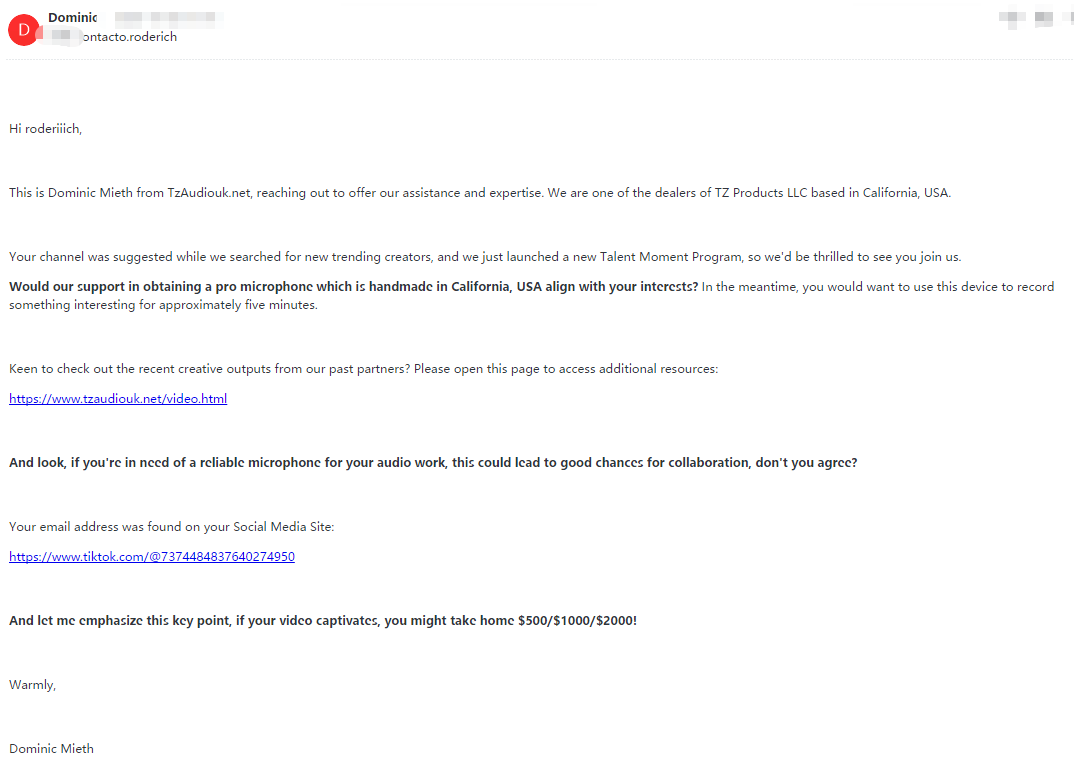Click the phrase 'Social Media Site:' above the TikTok link
1074x771 pixels.
tap(290, 527)
